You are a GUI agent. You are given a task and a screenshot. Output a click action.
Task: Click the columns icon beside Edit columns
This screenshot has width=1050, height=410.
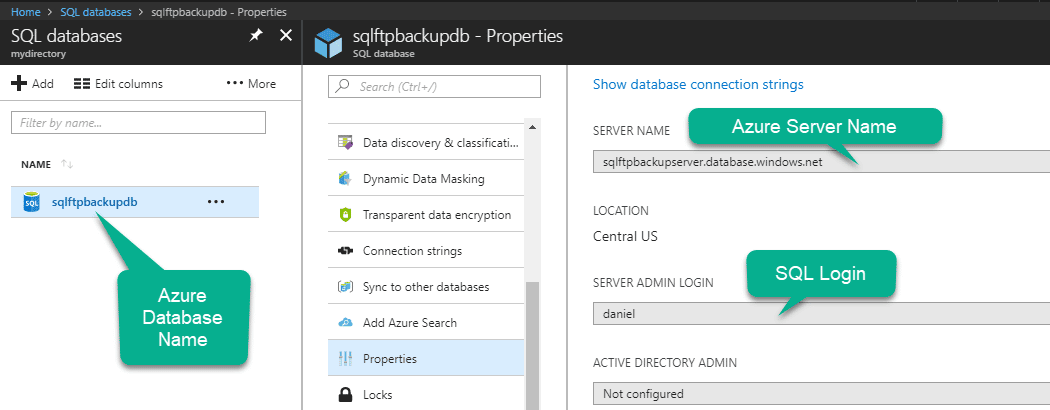click(82, 84)
